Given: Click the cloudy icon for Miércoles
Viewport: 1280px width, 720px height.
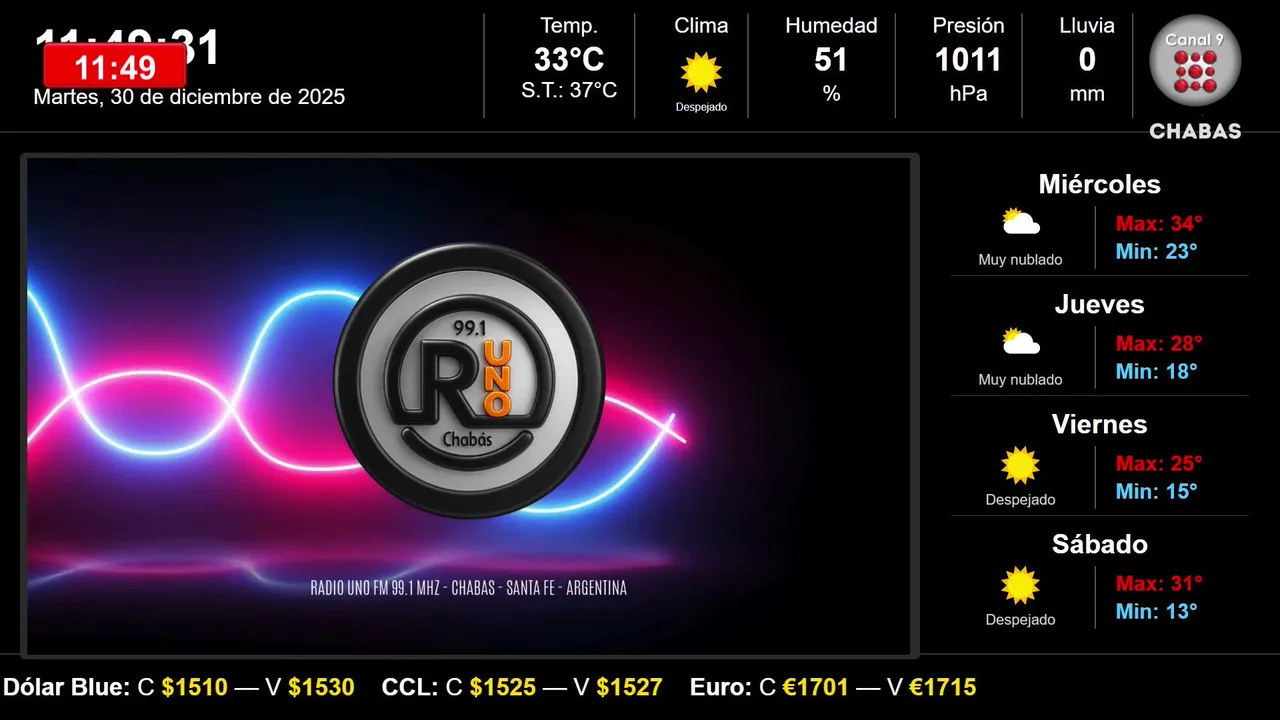Looking at the screenshot, I should 1021,222.
